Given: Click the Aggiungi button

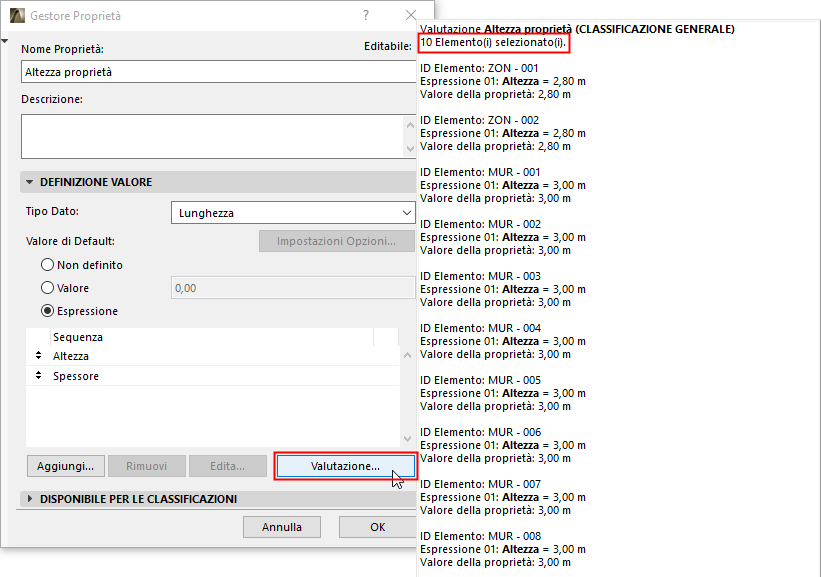Looking at the screenshot, I should 65,466.
